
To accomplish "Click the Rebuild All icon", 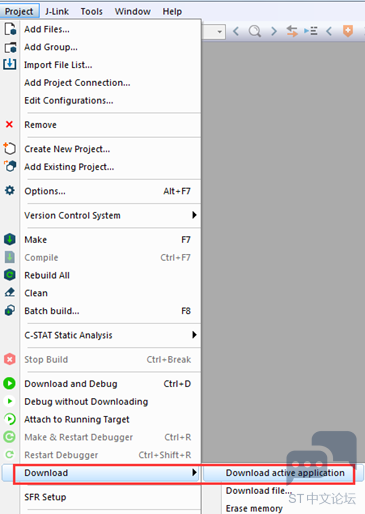I will (x=10, y=275).
